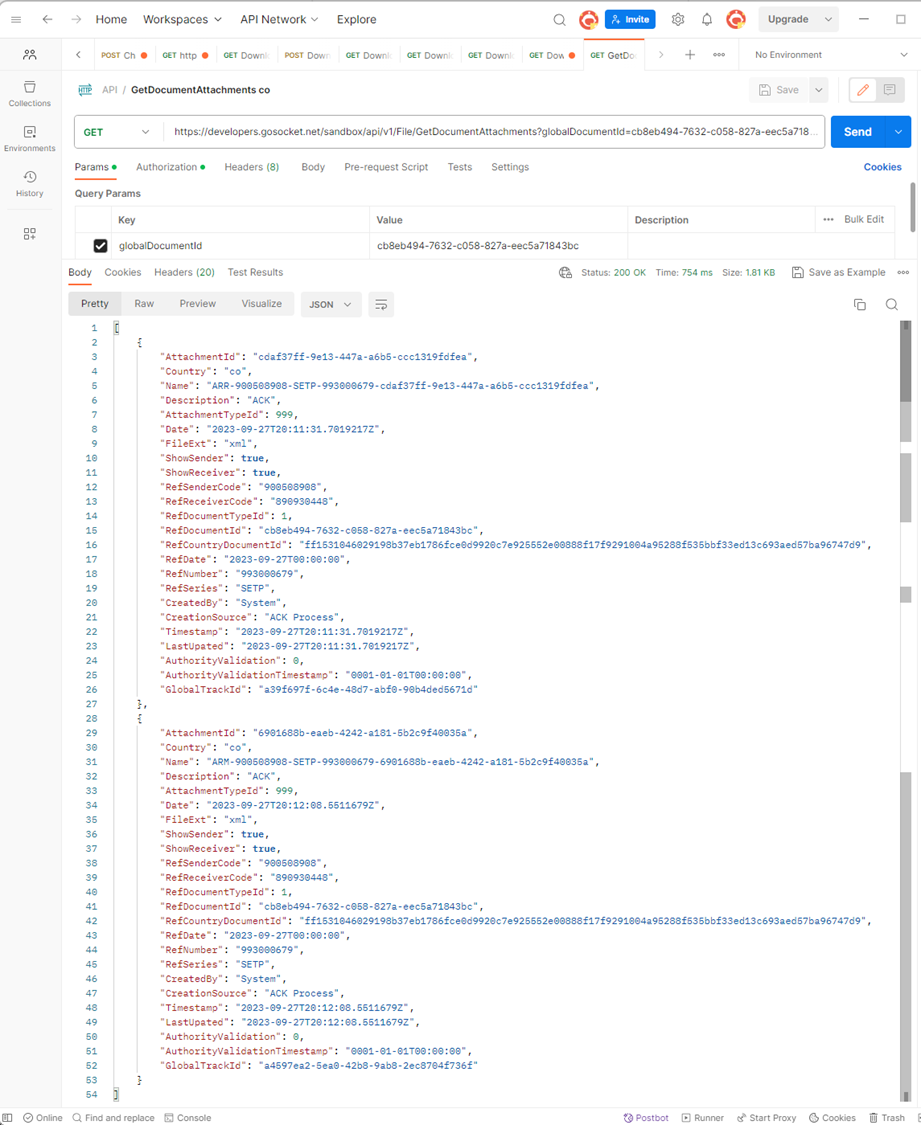Open the No Environment selector

pyautogui.click(x=830, y=55)
